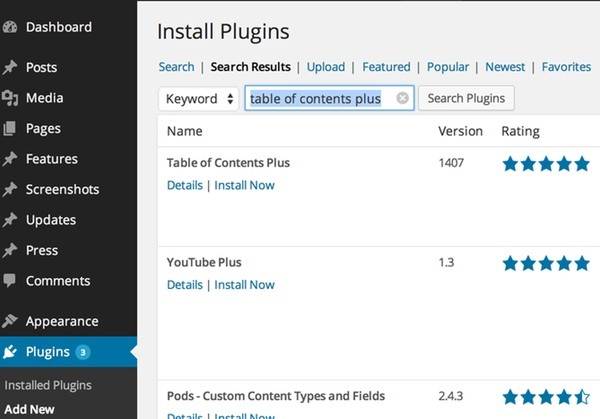Screen dimensions: 600x419
Task: Open the Keyword search type dropdown
Action: [x=199, y=99]
